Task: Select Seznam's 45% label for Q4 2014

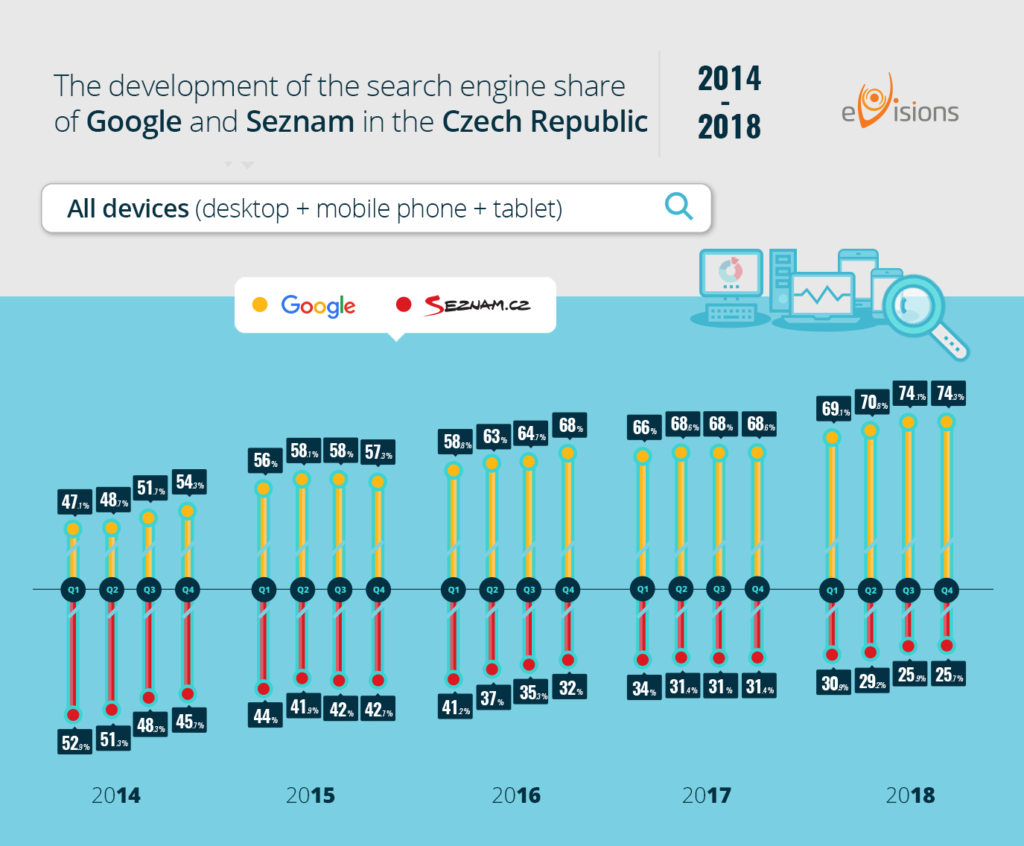Action: pos(189,721)
